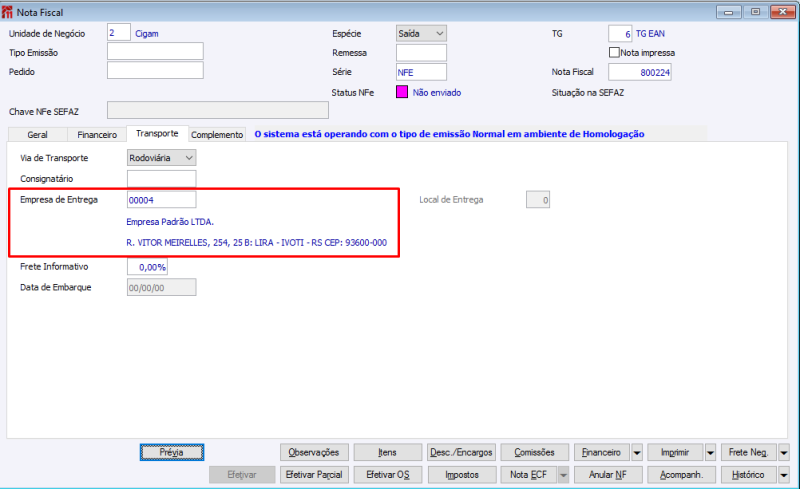This screenshot has width=800, height=489.
Task: Click the TG field with value 6
Action: tap(620, 34)
